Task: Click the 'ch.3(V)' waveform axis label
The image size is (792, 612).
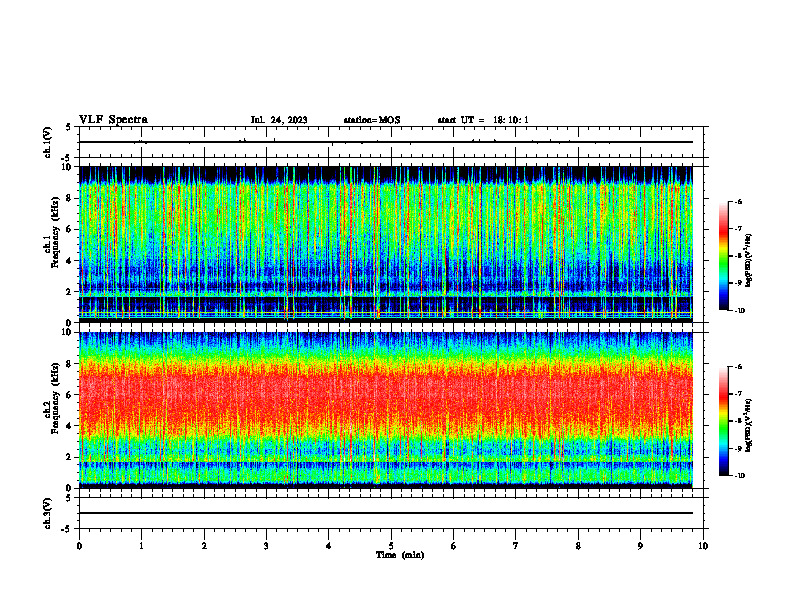Action: click(47, 513)
